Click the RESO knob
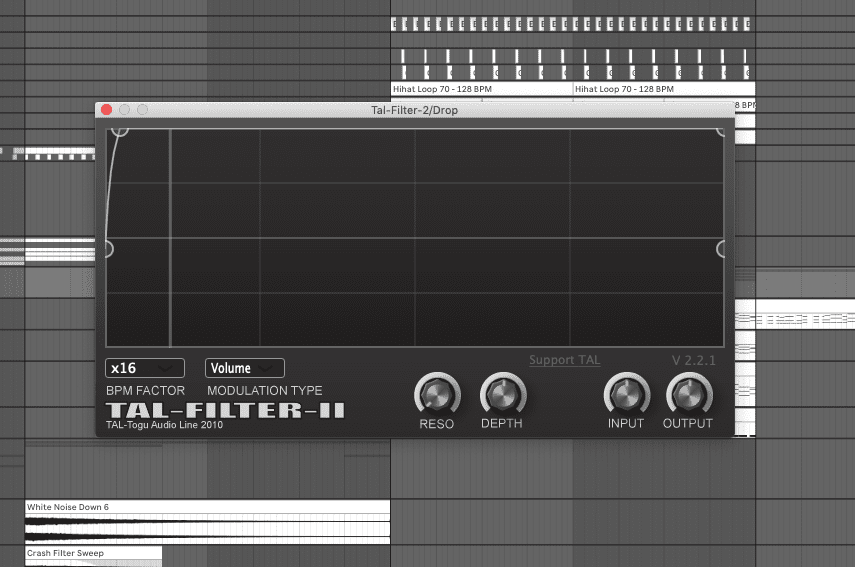Screen dimensions: 855x567 436,396
